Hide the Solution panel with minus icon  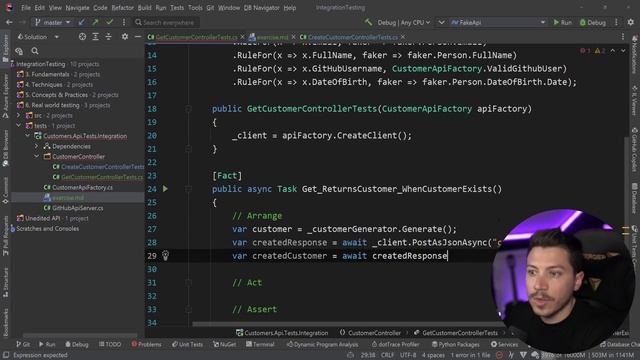pyautogui.click(x=138, y=37)
